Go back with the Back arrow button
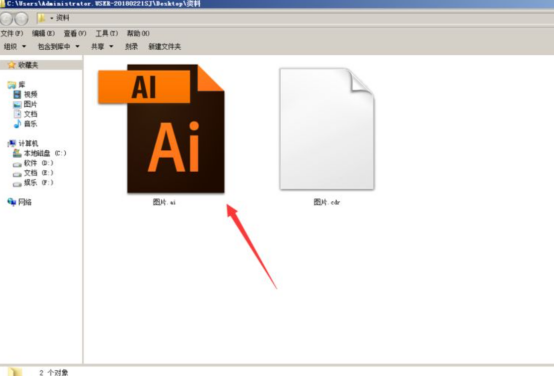554x377 pixels. [x=7, y=18]
